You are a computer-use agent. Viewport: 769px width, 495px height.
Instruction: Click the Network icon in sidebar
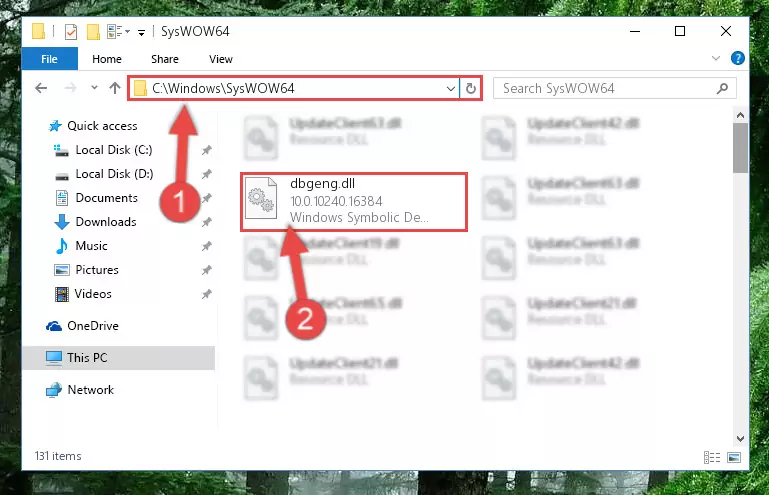pos(54,391)
